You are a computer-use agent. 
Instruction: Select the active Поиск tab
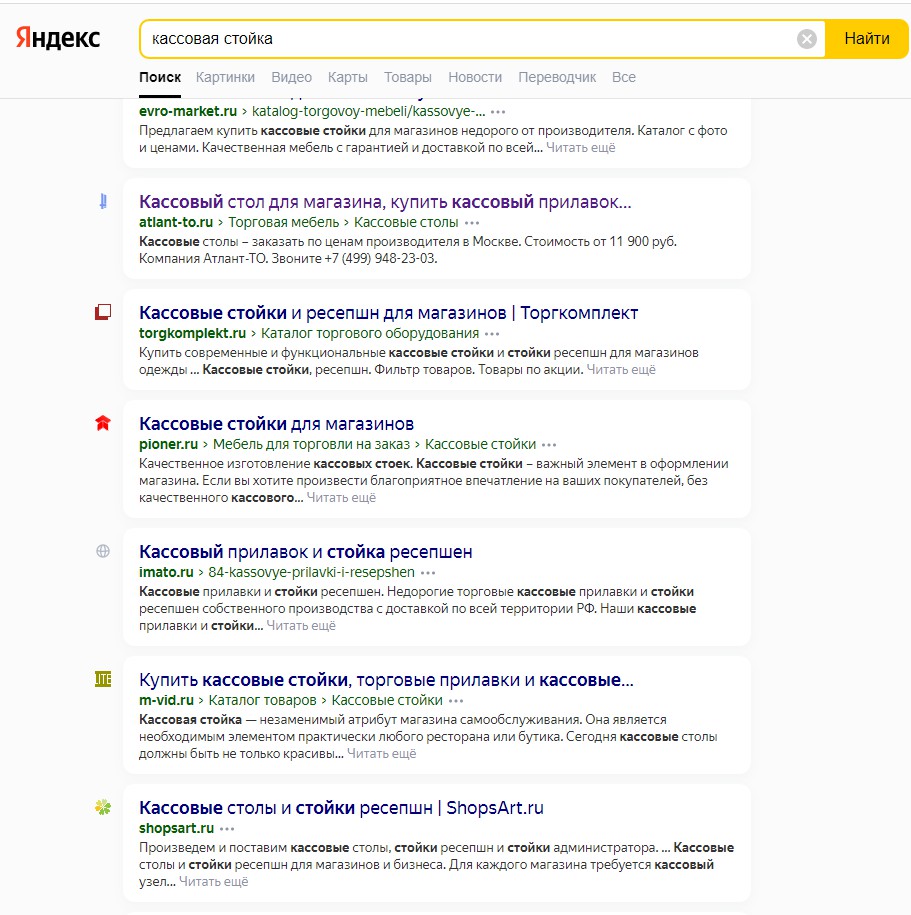pyautogui.click(x=160, y=77)
